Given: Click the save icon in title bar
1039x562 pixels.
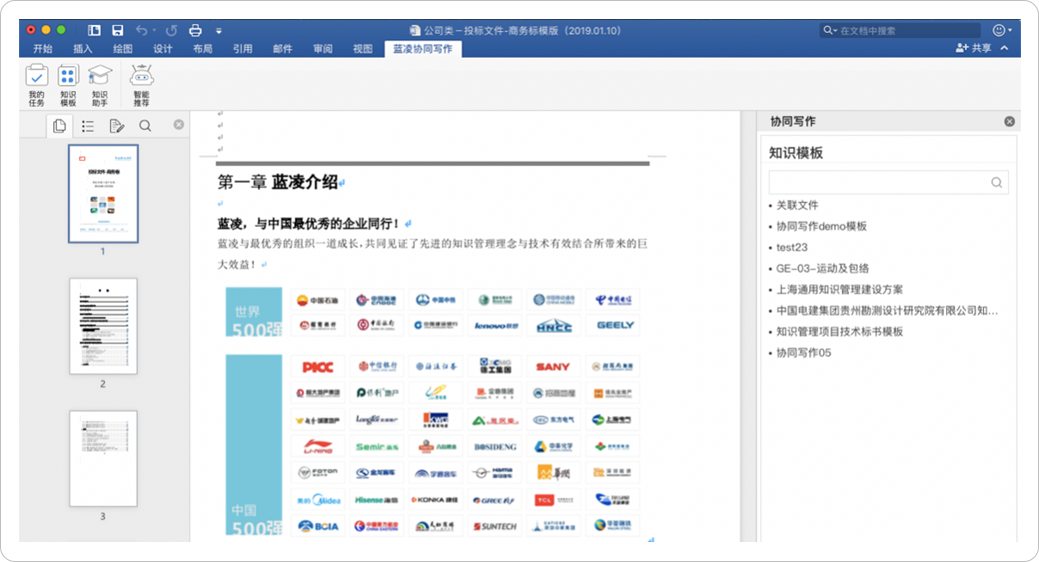Looking at the screenshot, I should click(118, 31).
